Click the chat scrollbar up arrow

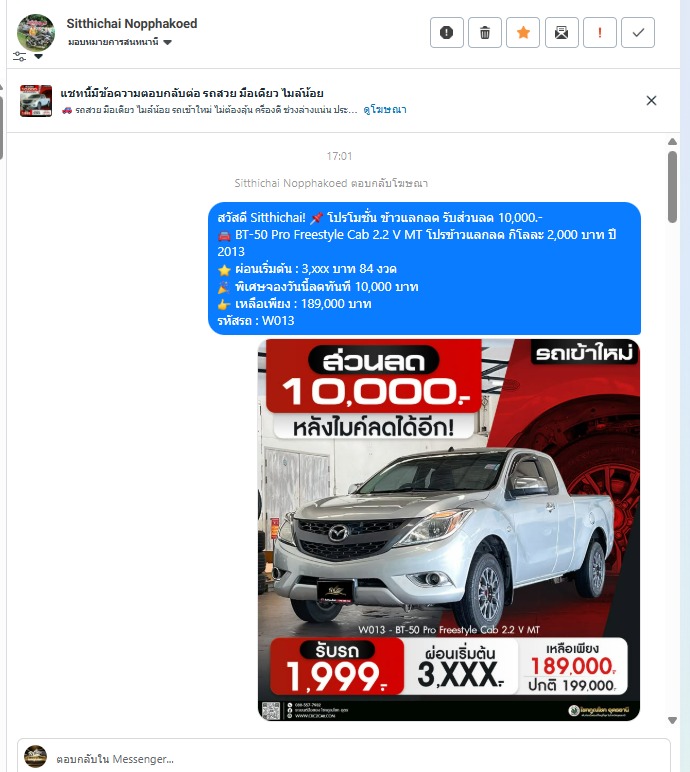pyautogui.click(x=672, y=142)
